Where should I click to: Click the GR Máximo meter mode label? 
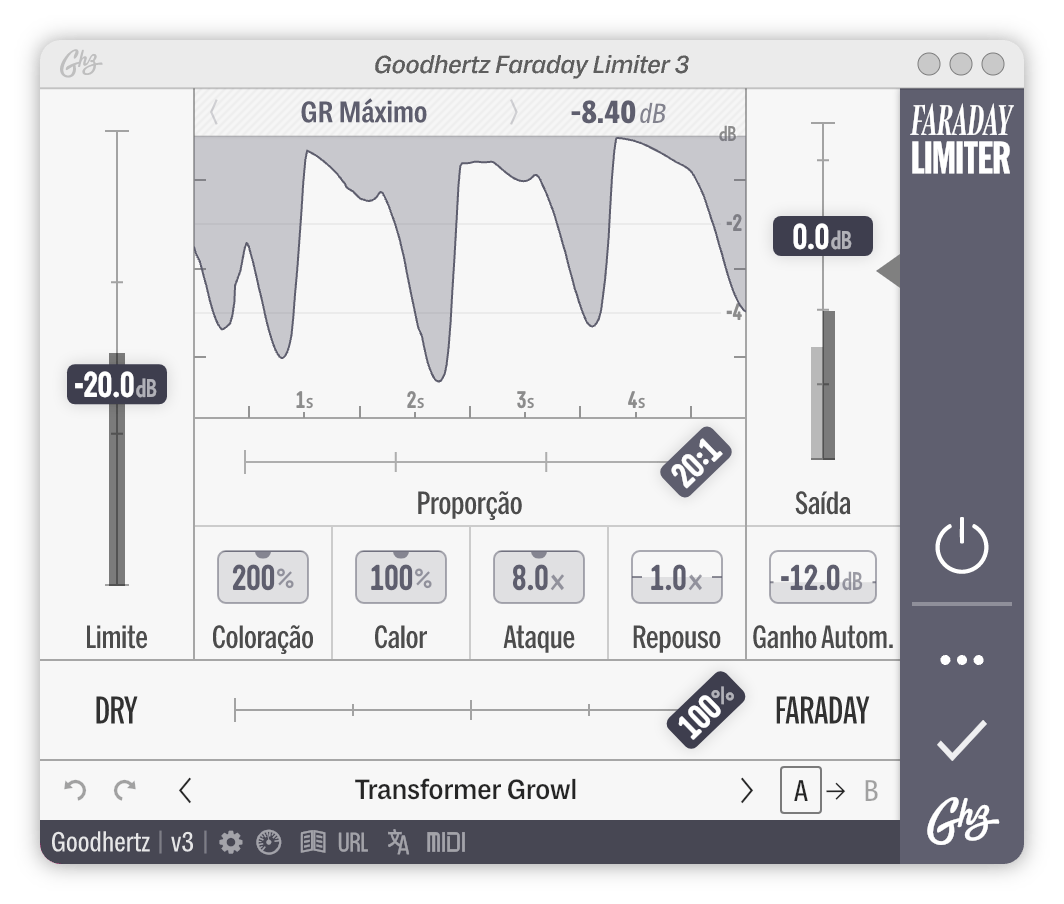pos(363,112)
